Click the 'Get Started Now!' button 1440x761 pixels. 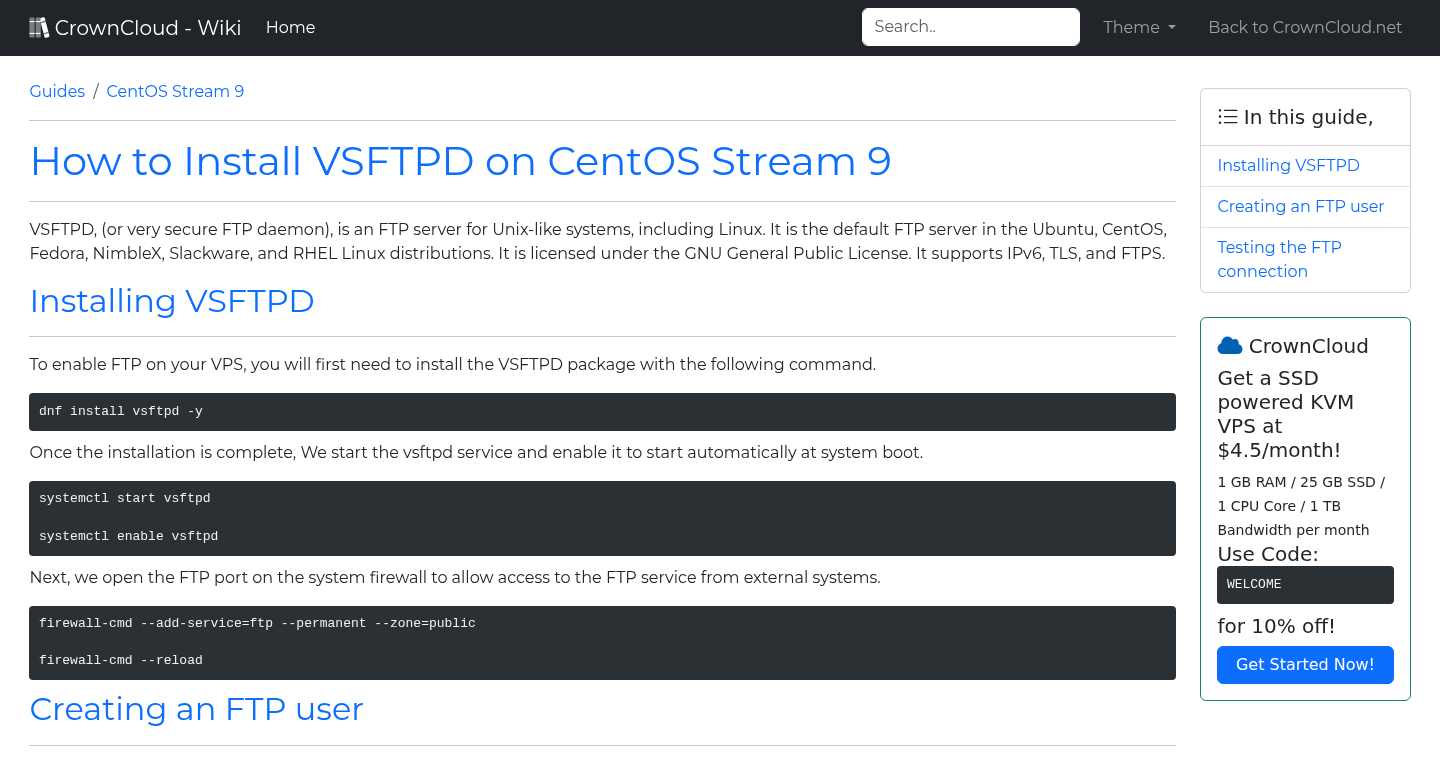coord(1305,664)
